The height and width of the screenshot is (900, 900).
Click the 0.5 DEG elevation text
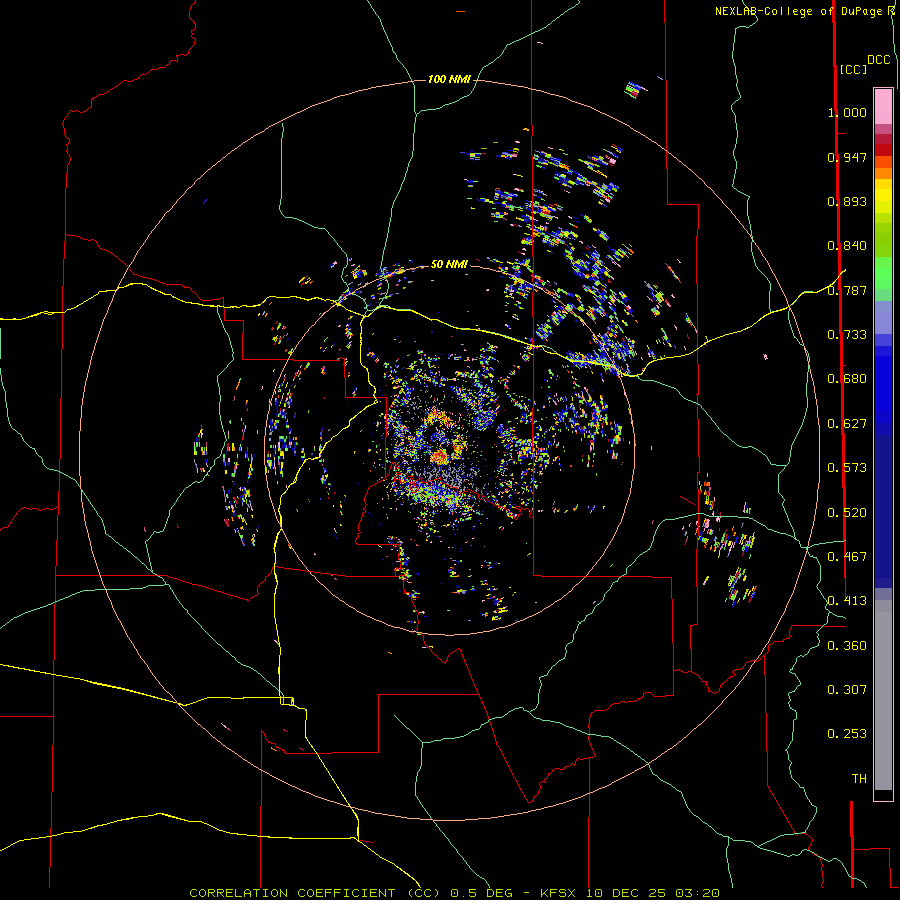coord(481,893)
